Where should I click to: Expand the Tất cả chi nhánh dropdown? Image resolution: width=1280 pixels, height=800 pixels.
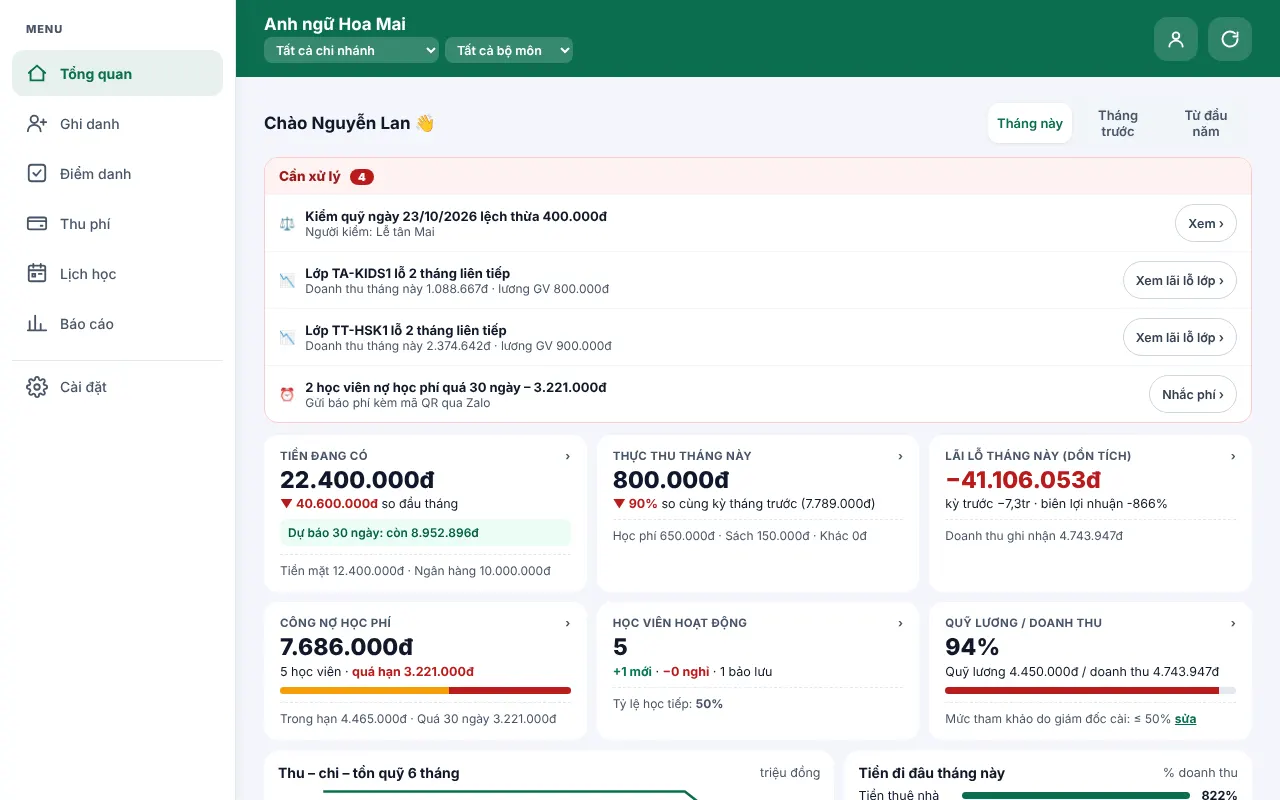tap(351, 50)
